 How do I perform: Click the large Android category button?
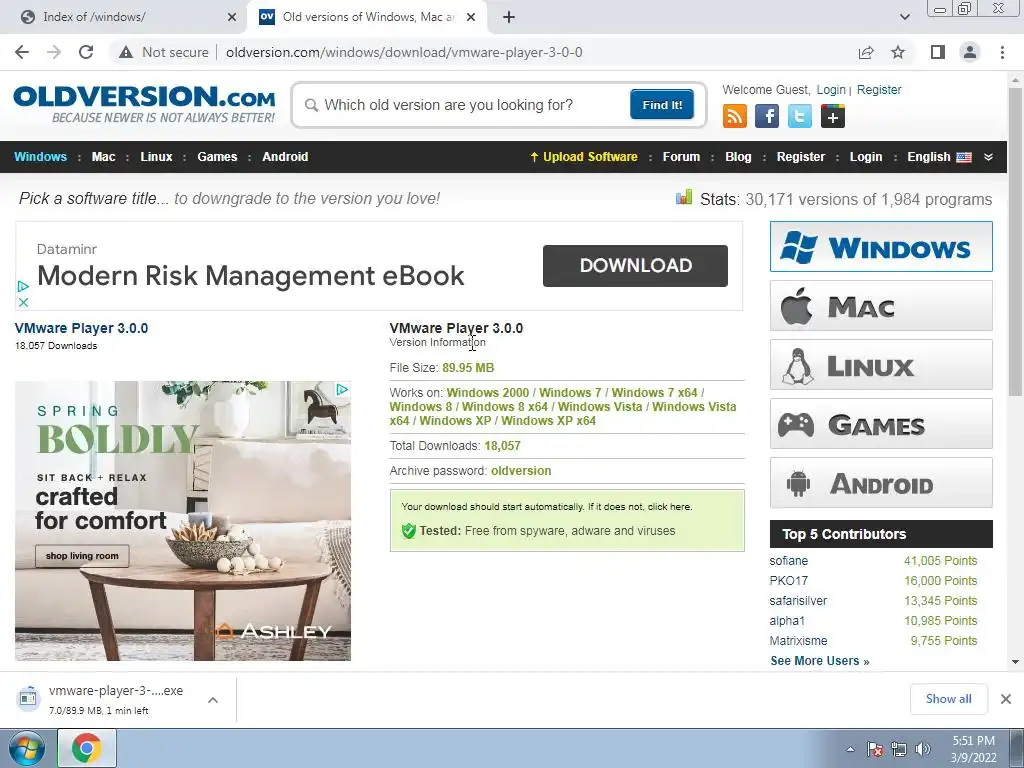click(881, 483)
